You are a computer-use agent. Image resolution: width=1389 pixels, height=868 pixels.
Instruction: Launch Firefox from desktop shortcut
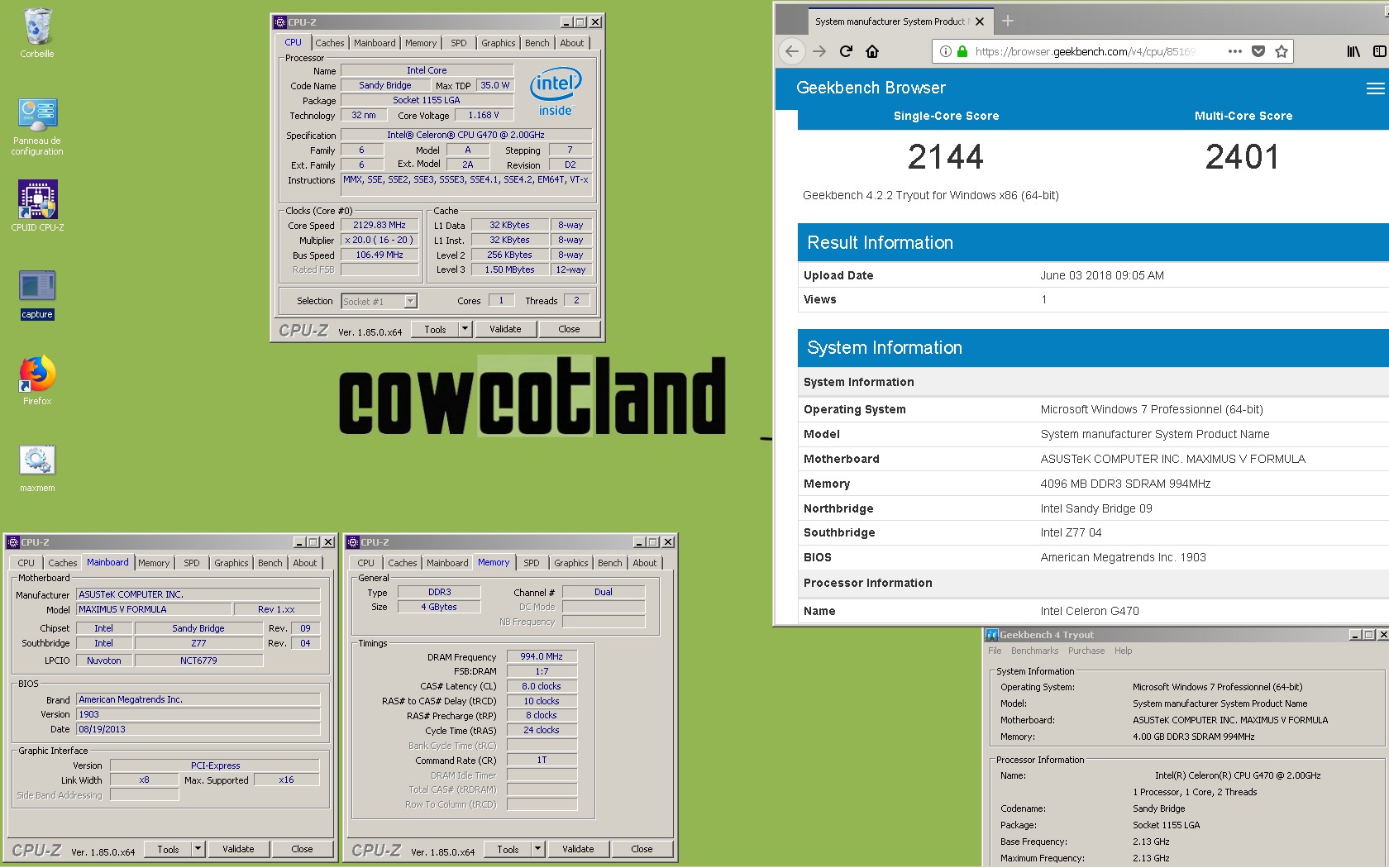pyautogui.click(x=37, y=380)
